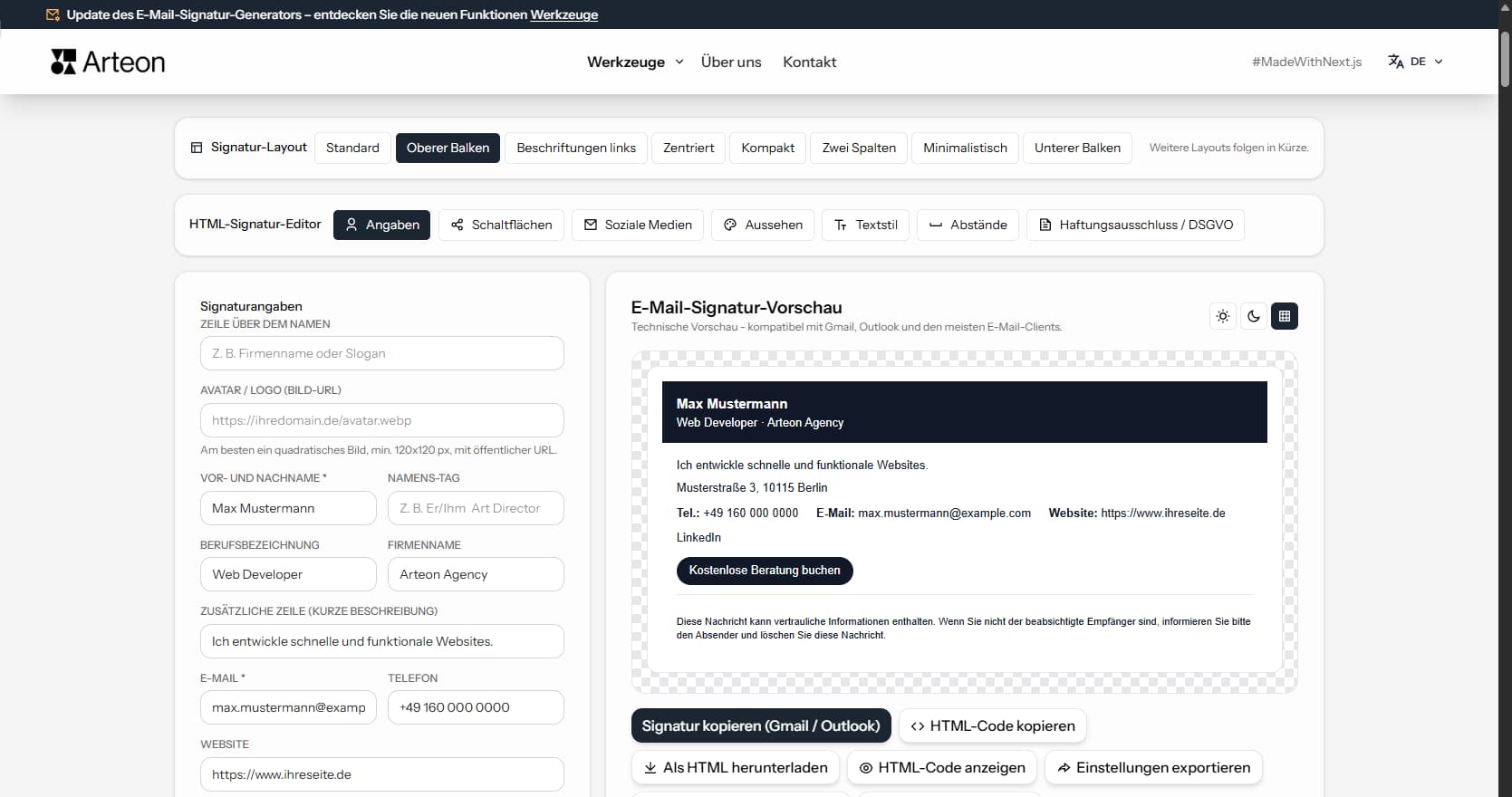
Task: Focus the Zeile über dem Namen field
Action: click(381, 353)
